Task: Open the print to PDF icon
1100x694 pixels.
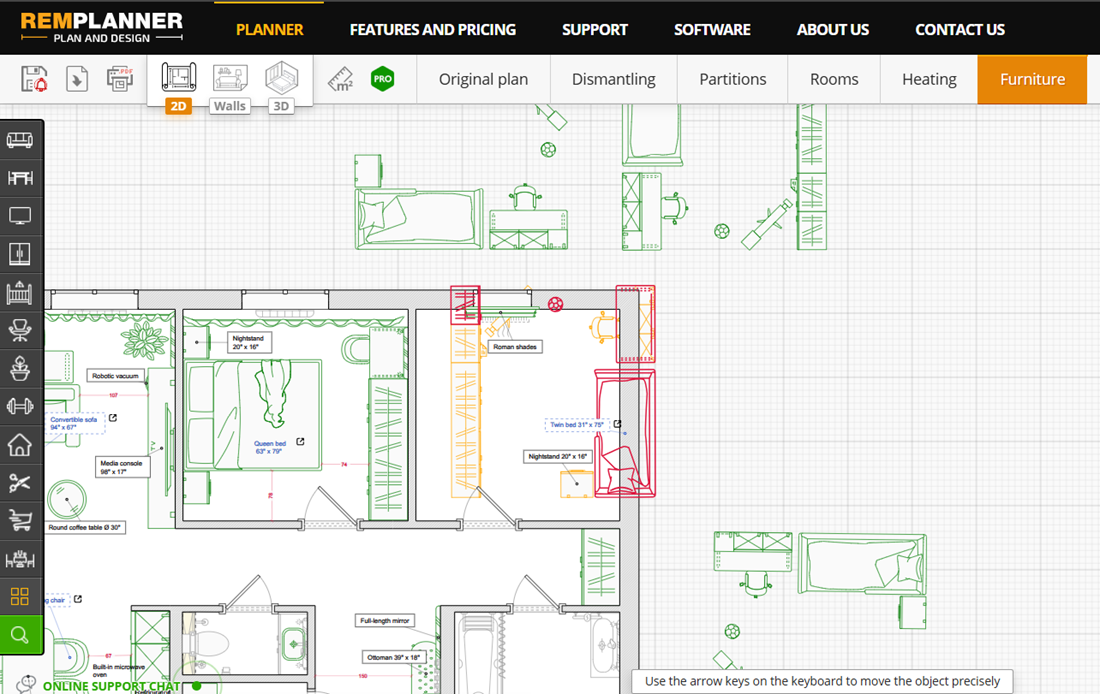Action: coord(119,78)
